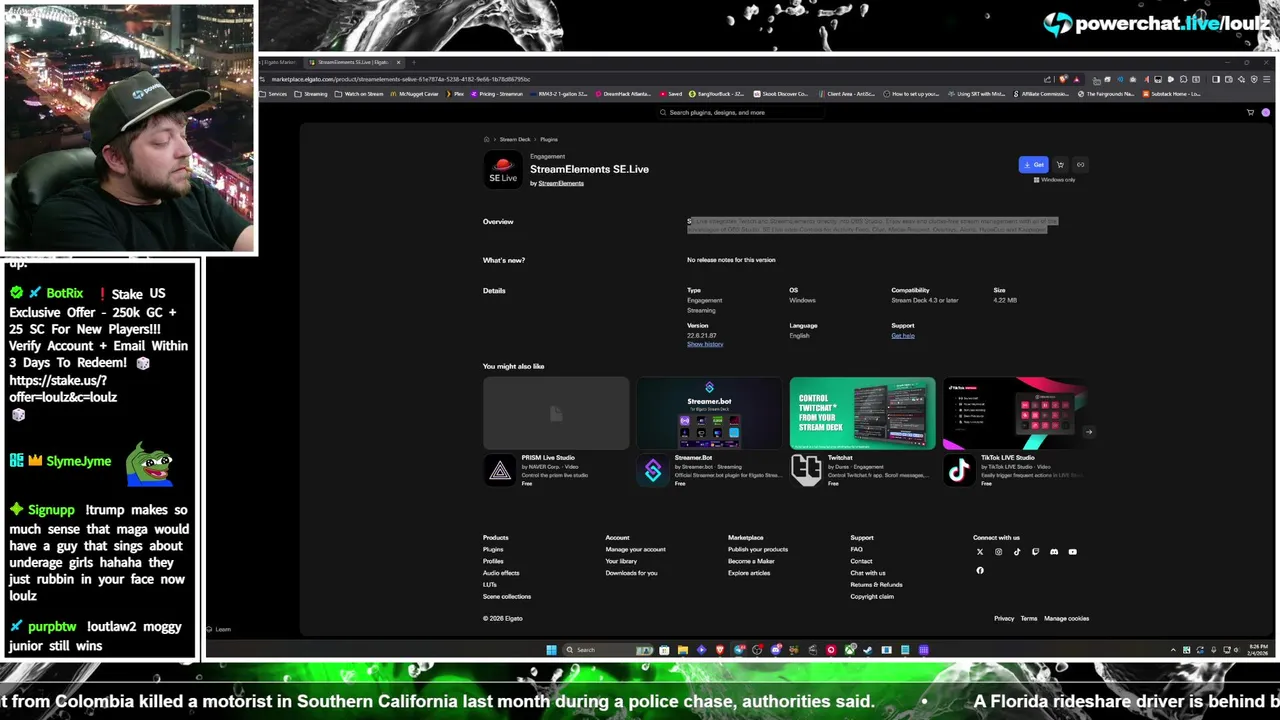The image size is (1280, 720).
Task: Open the Plugins footer link
Action: [x=493, y=549]
